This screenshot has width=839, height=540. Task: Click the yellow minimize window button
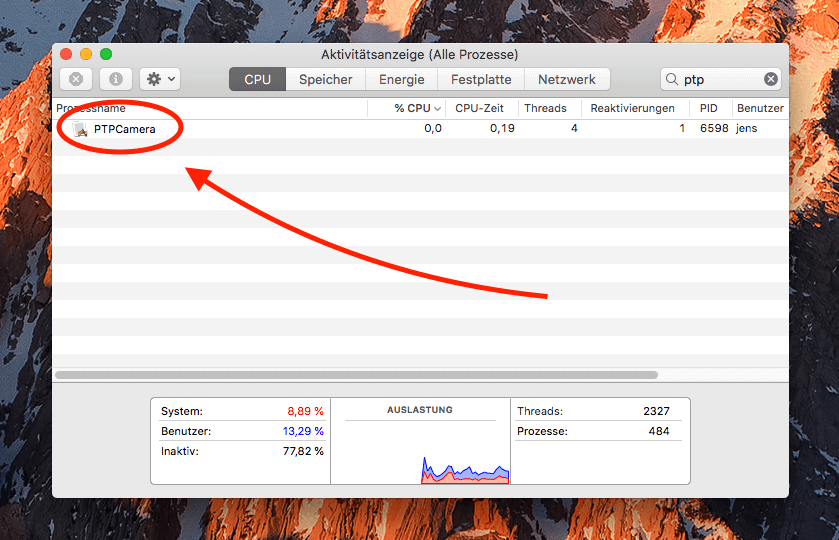pyautogui.click(x=86, y=54)
